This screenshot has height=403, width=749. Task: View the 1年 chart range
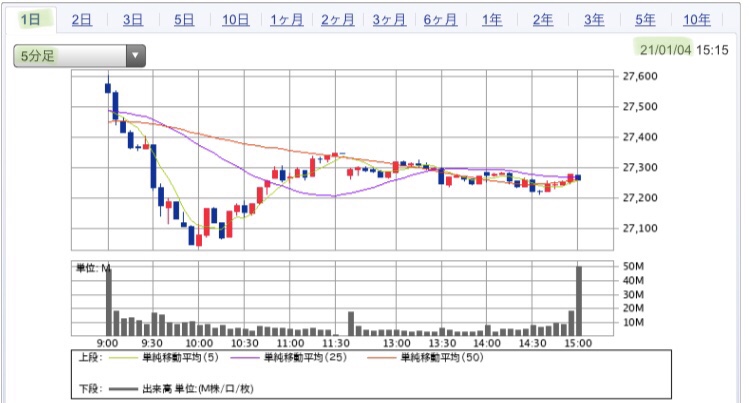pos(492,20)
